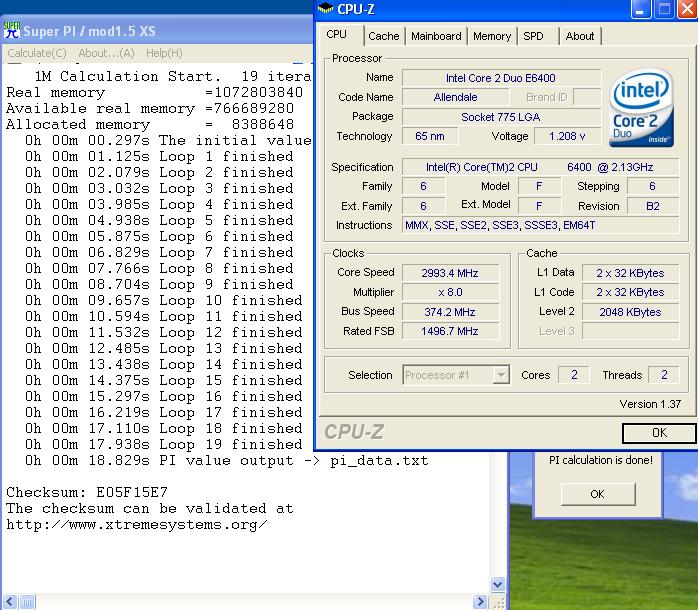Click the Super PI app icon in title bar
The height and width of the screenshot is (610, 698).
click(12, 29)
